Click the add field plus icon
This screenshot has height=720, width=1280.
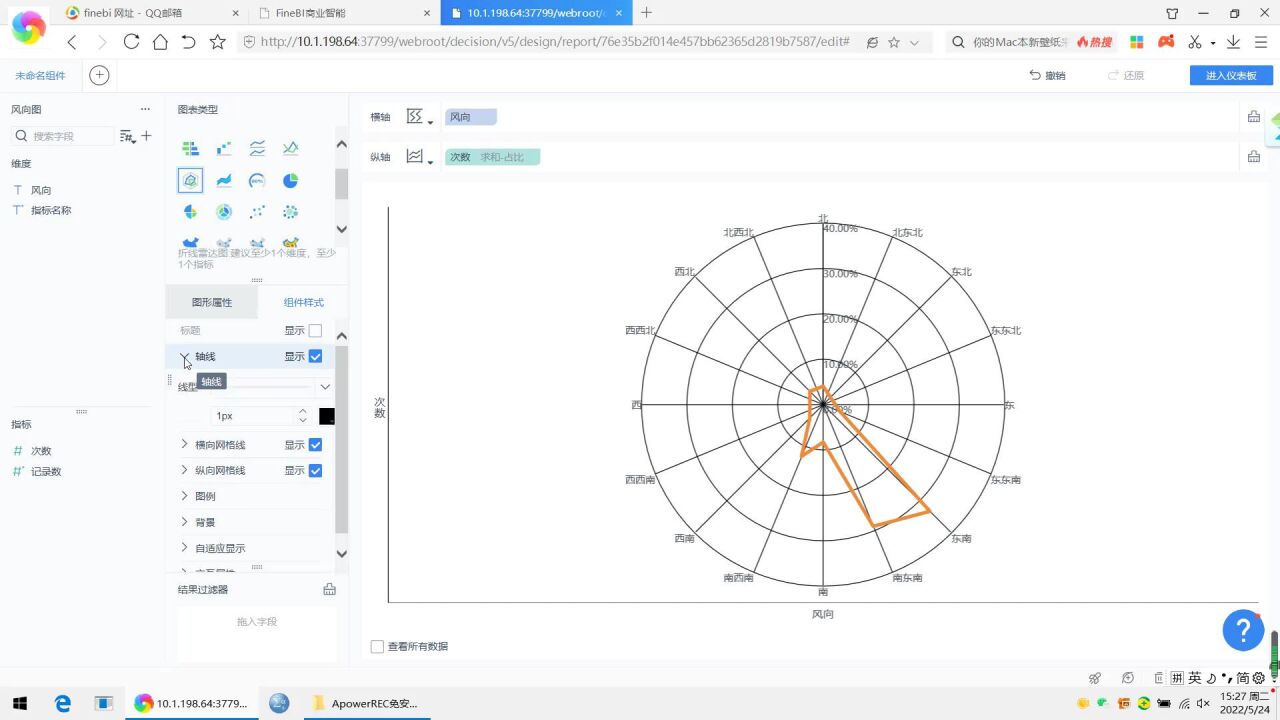coord(146,136)
